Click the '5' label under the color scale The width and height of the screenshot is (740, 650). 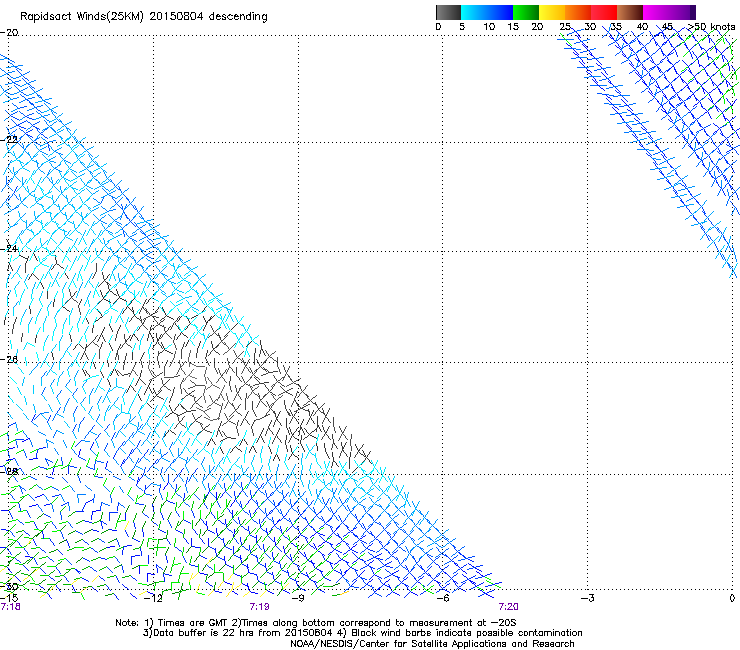(x=462, y=27)
